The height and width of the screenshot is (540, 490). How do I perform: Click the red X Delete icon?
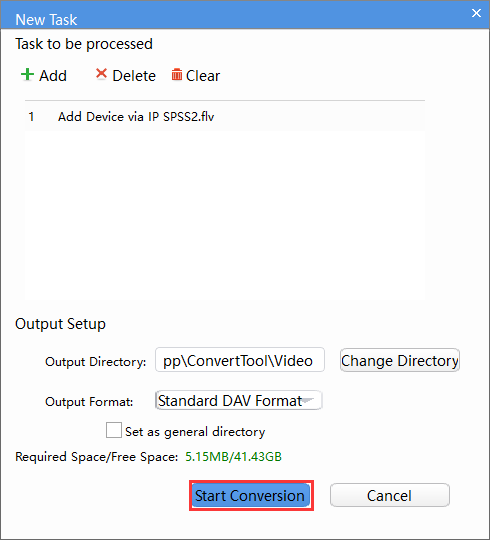101,74
